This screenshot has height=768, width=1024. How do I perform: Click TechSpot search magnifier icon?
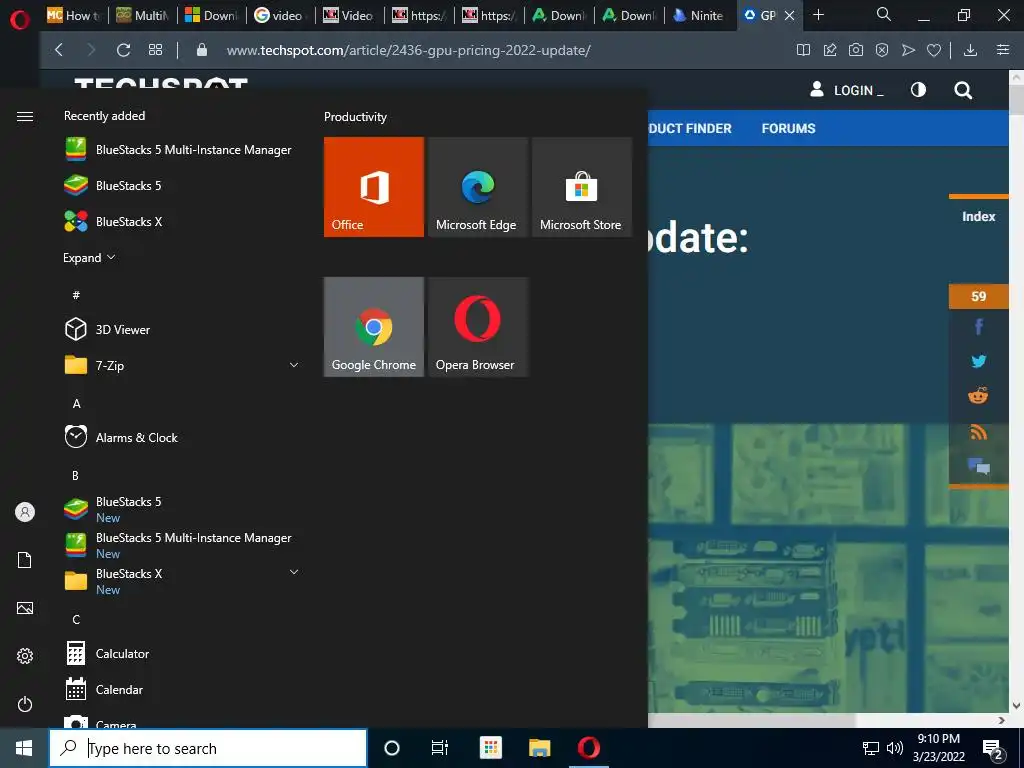(x=963, y=90)
